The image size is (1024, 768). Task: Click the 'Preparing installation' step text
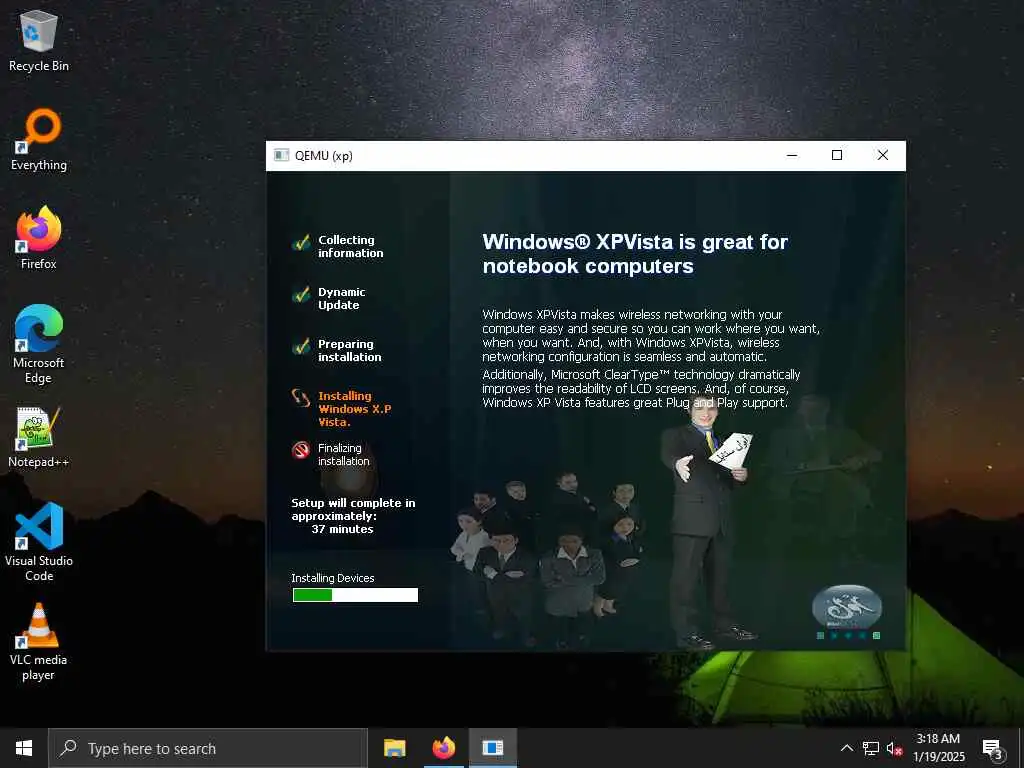pyautogui.click(x=349, y=350)
